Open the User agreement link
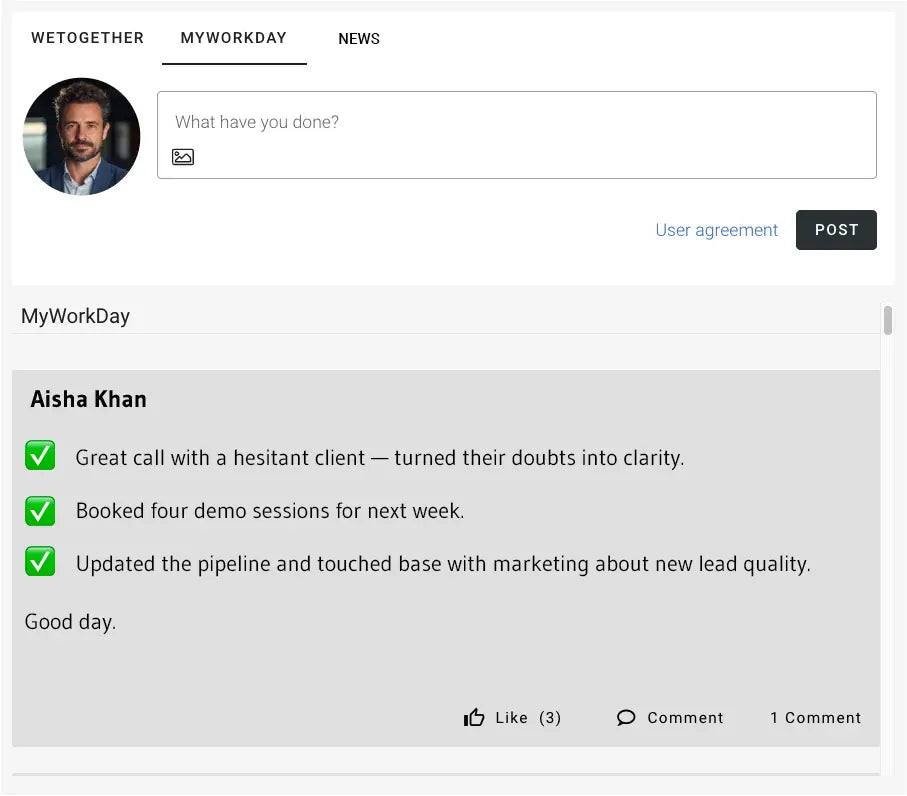The width and height of the screenshot is (907, 796). coord(716,230)
